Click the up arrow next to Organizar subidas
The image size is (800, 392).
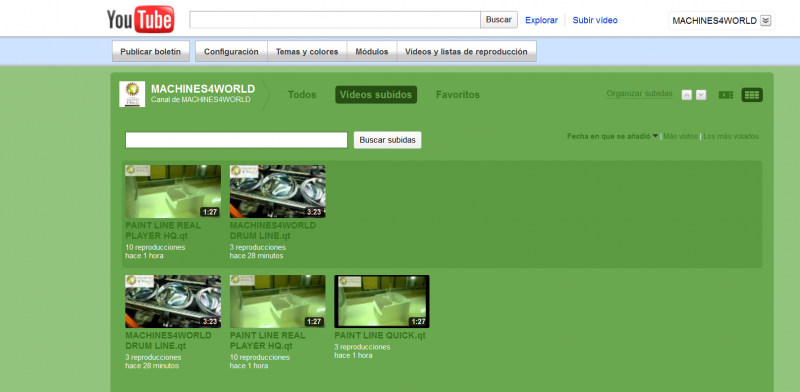pos(687,95)
